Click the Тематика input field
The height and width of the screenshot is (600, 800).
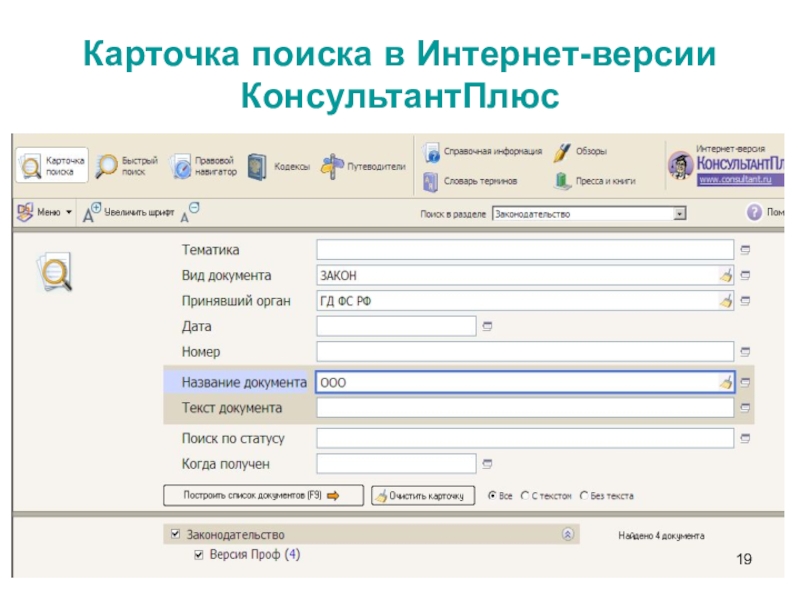[x=525, y=250]
